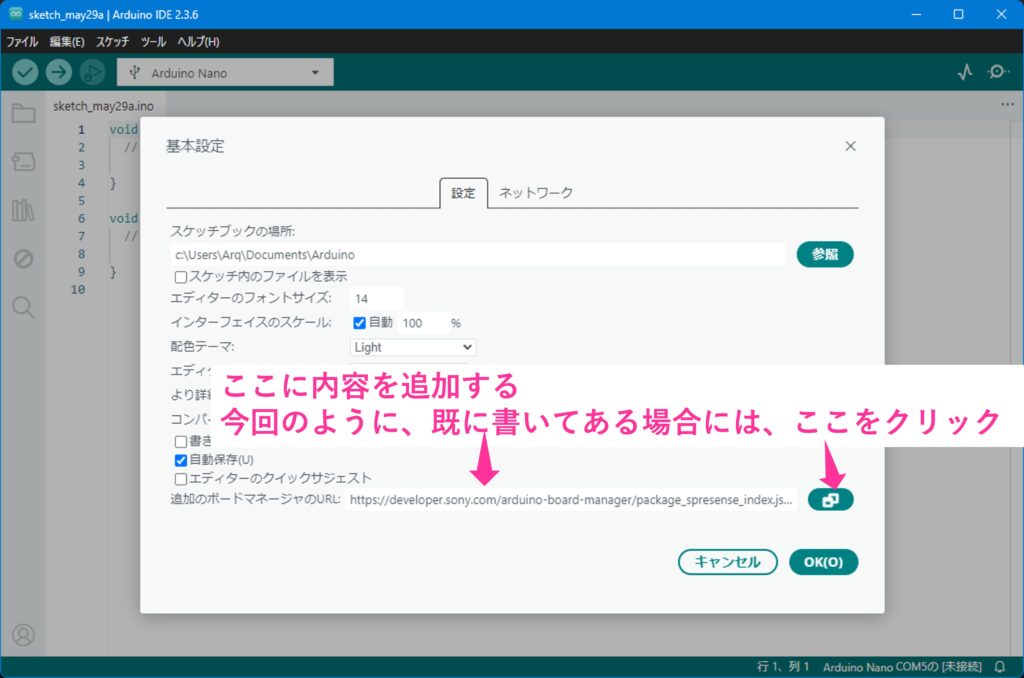
Task: Open the Search magnifier sidebar icon
Action: point(24,307)
